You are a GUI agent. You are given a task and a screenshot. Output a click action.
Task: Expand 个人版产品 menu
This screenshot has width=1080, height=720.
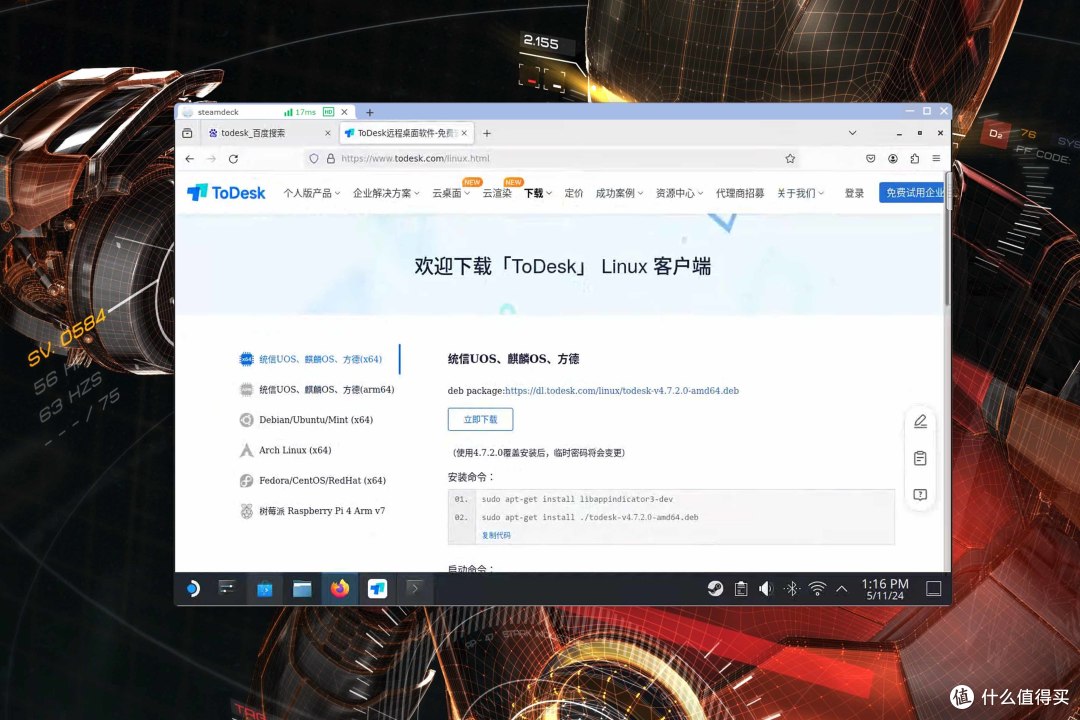click(x=311, y=193)
